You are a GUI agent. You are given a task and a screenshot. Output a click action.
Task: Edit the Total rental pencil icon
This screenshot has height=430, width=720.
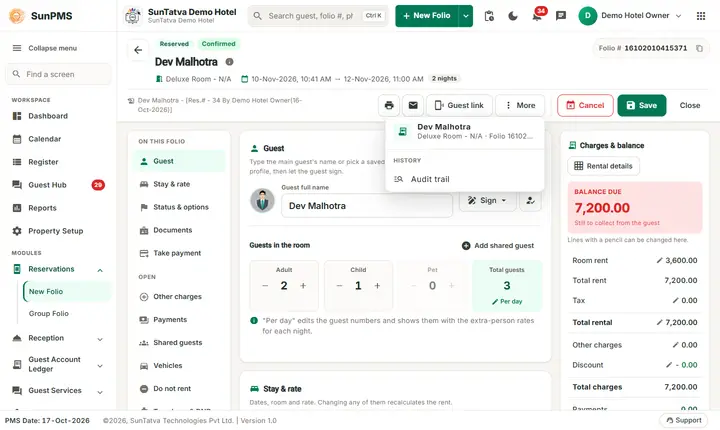[659, 322]
